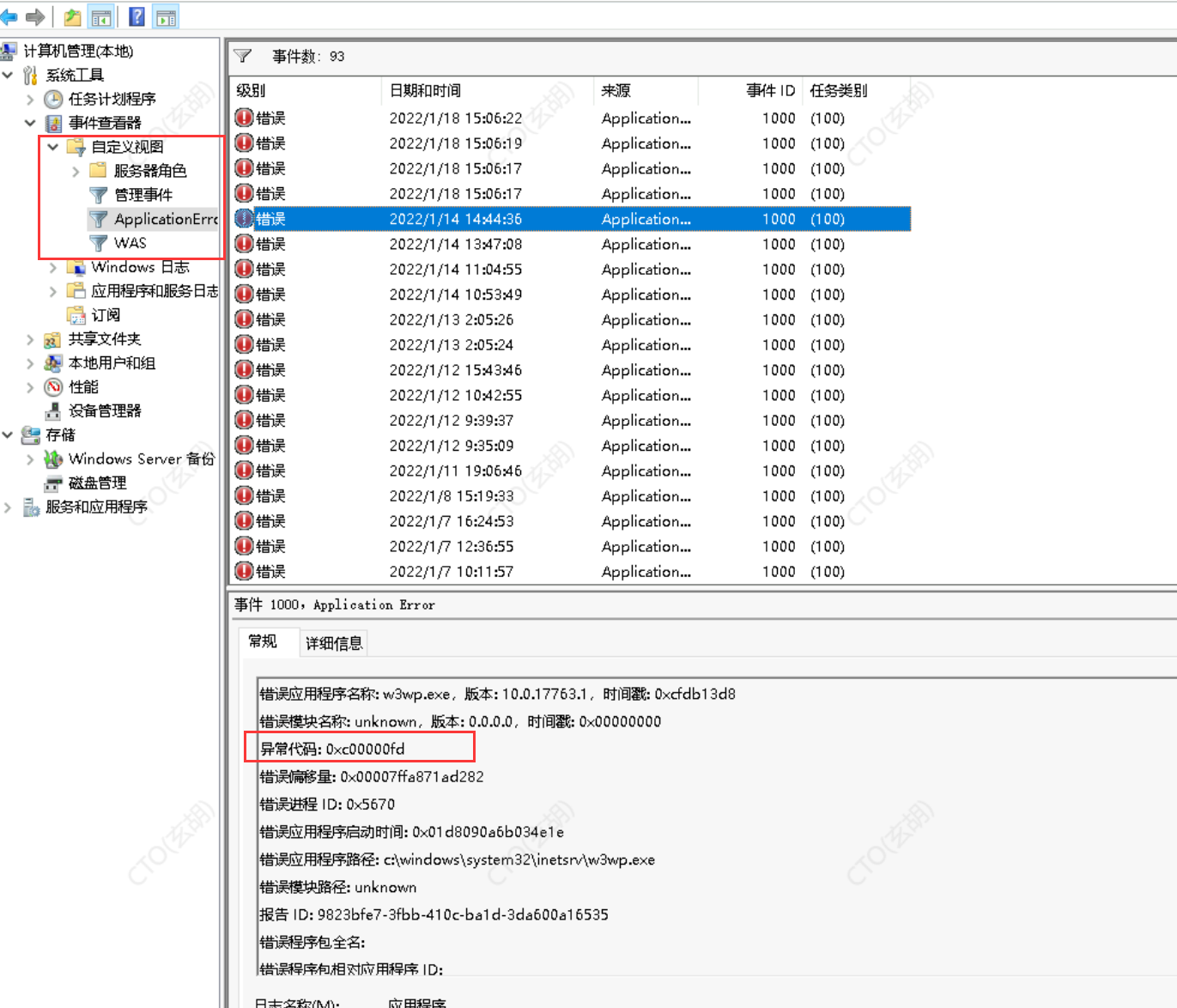This screenshot has height=1008, width=1177.
Task: Collapse the 存储 storage node
Action: click(x=8, y=435)
